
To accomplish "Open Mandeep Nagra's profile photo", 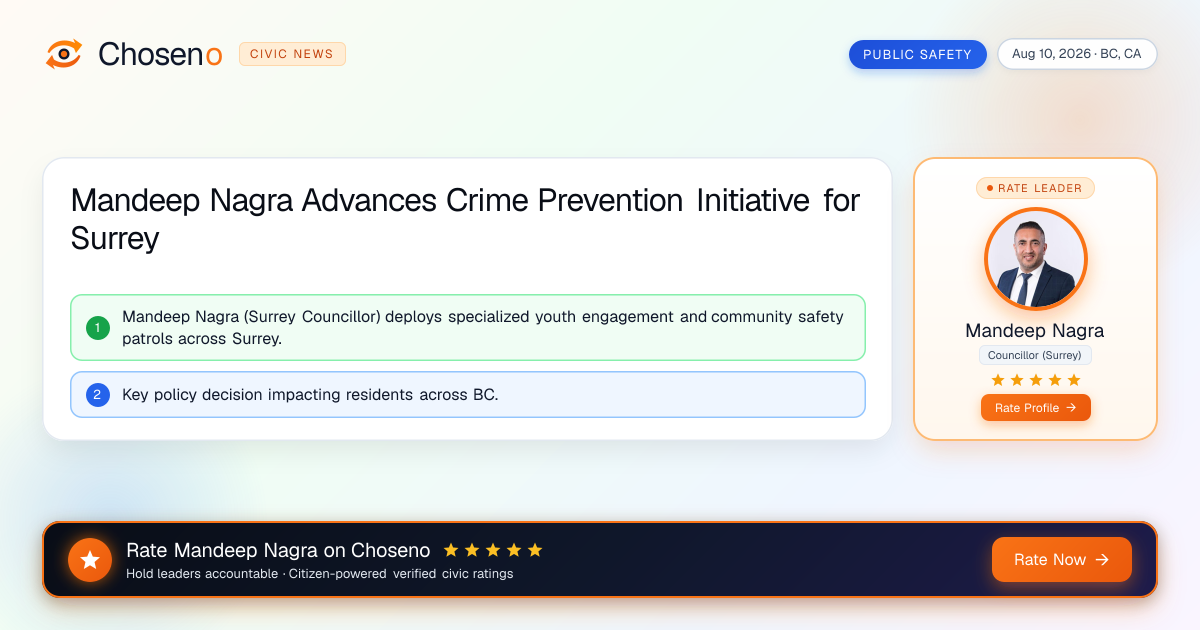I will click(1035, 259).
